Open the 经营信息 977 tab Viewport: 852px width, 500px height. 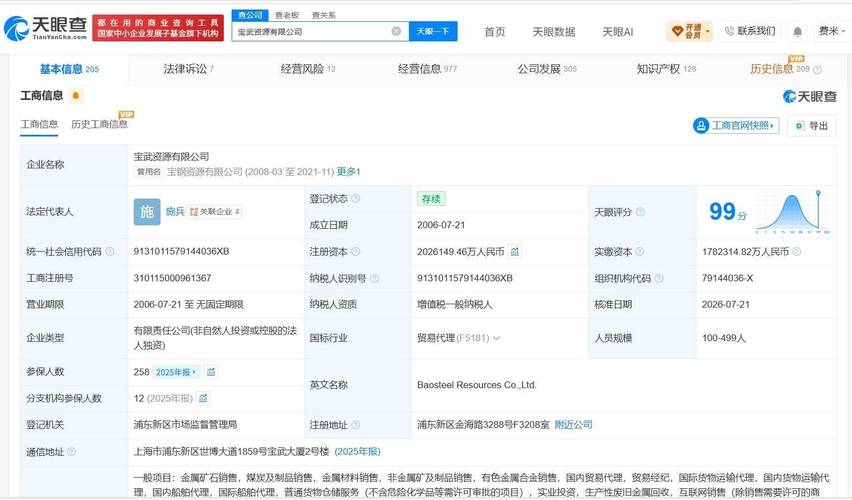coord(427,69)
